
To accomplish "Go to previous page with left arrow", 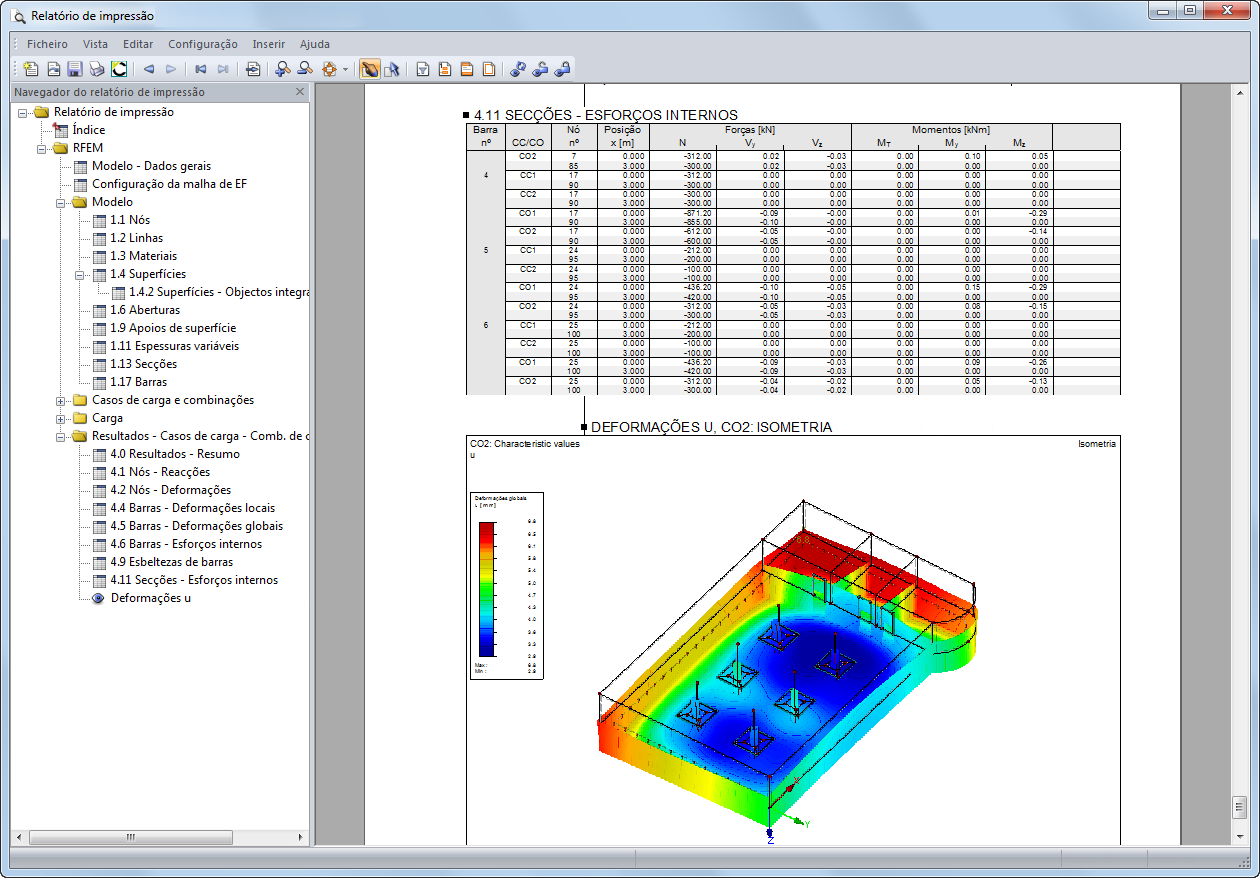I will pos(149,69).
